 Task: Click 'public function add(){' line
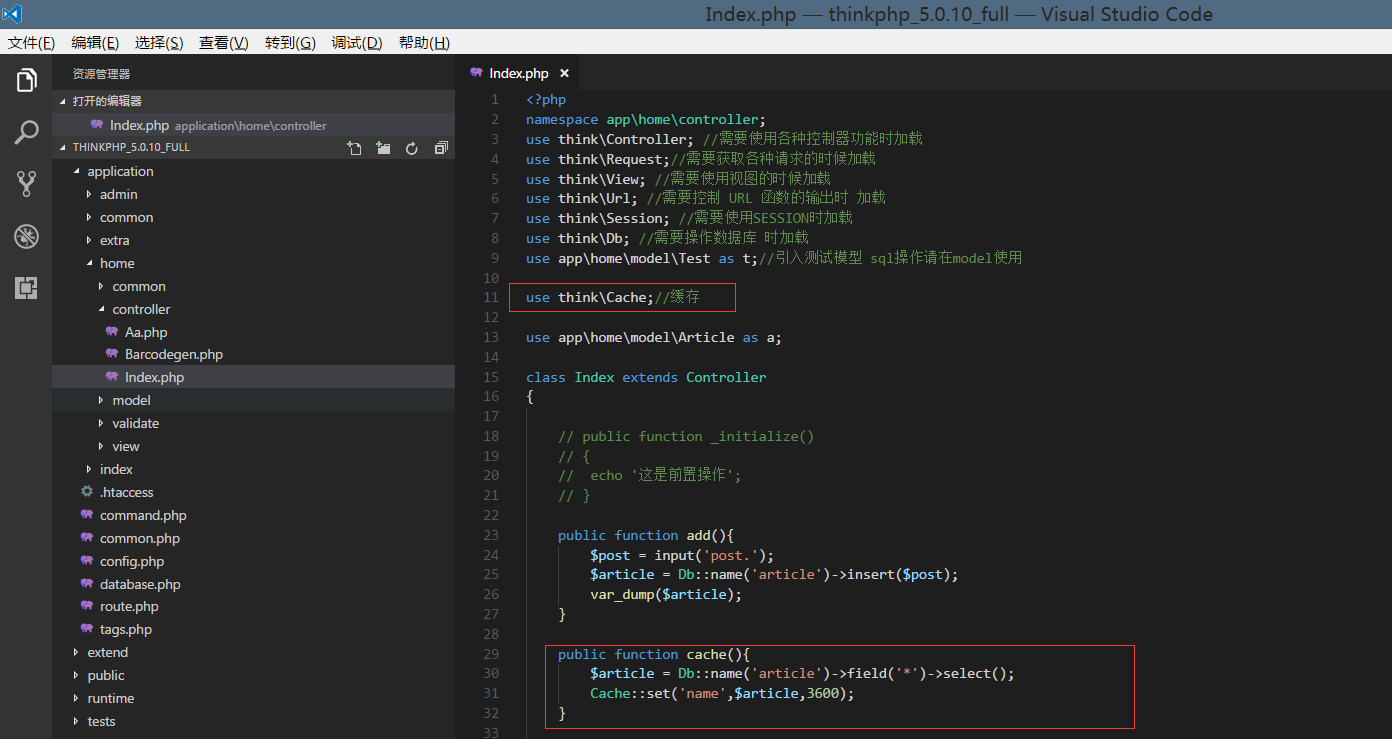[646, 535]
